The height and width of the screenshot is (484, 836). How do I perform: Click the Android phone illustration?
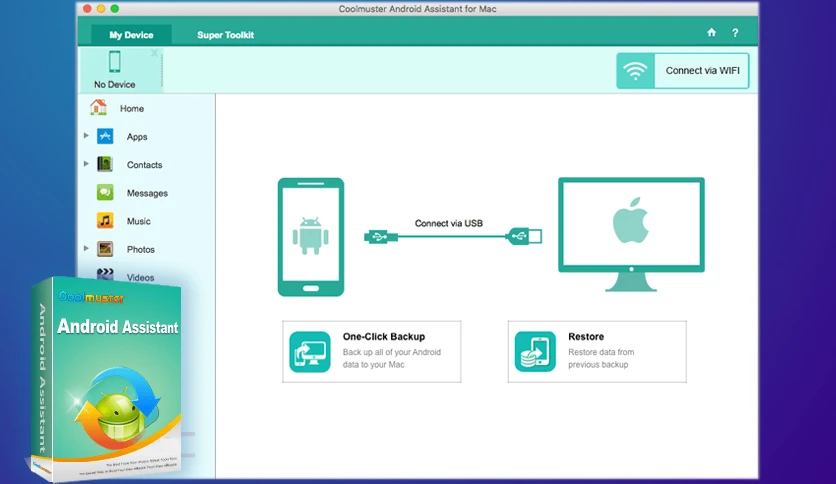pyautogui.click(x=311, y=237)
